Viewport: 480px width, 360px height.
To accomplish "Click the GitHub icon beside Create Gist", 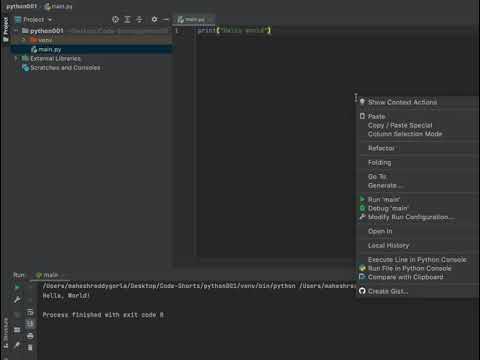I will [x=362, y=291].
